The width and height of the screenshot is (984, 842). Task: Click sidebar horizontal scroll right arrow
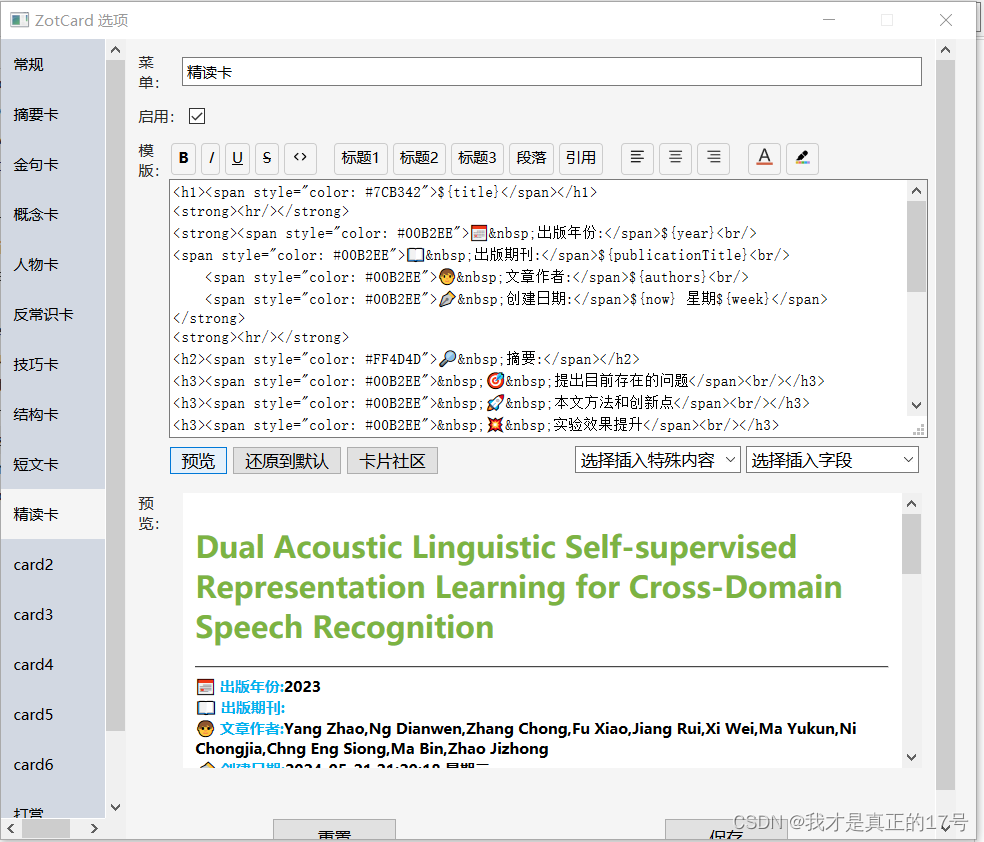point(94,829)
